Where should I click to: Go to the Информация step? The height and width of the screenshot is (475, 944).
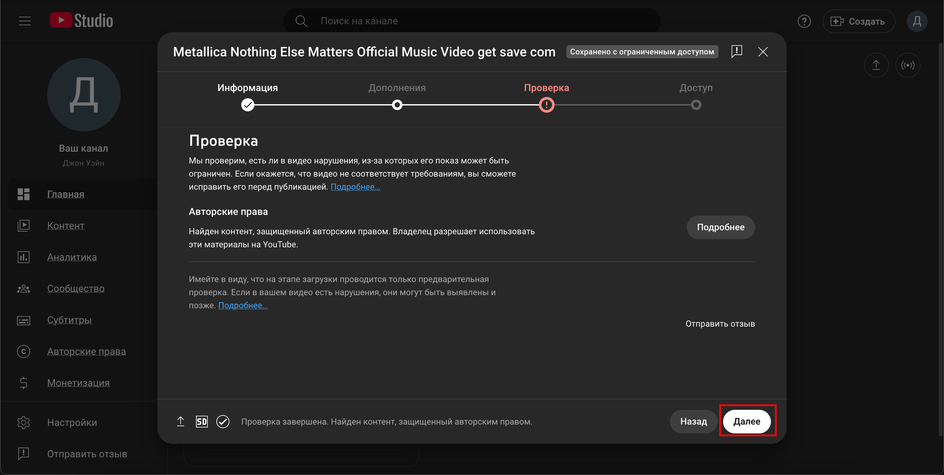[x=247, y=88]
